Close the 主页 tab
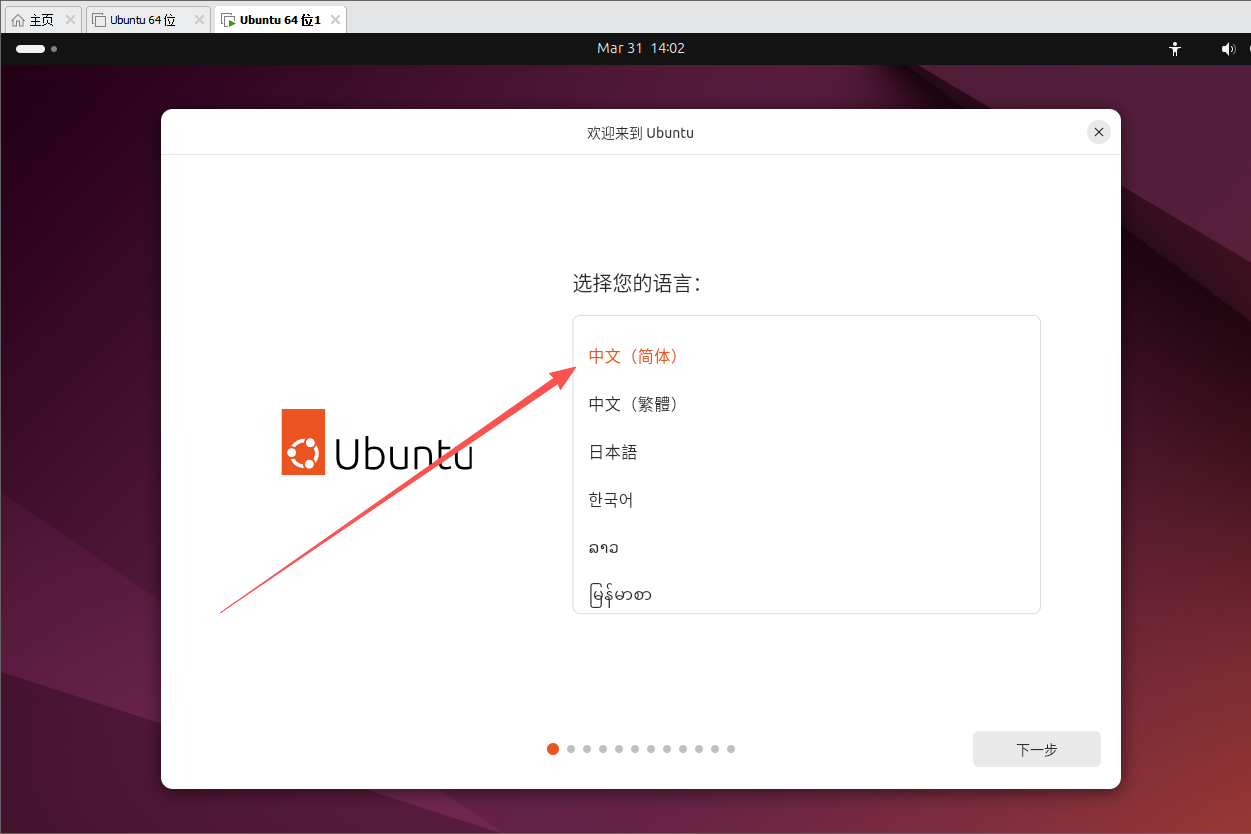Viewport: 1251px width, 834px height. point(70,19)
